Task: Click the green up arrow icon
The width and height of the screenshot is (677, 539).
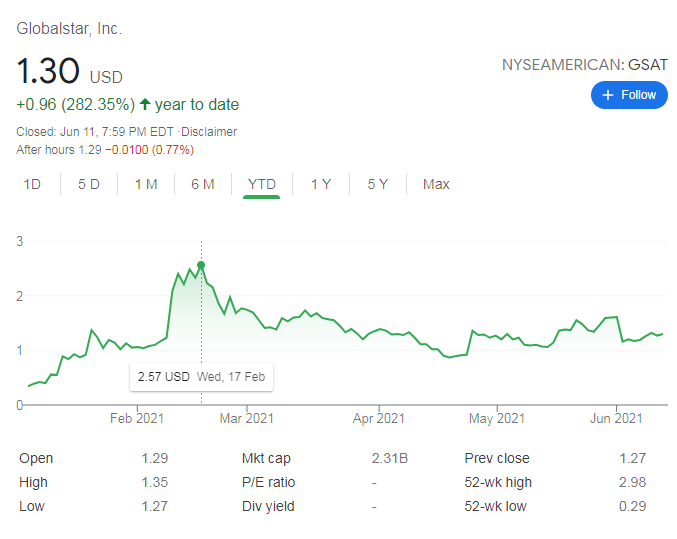Action: point(145,104)
